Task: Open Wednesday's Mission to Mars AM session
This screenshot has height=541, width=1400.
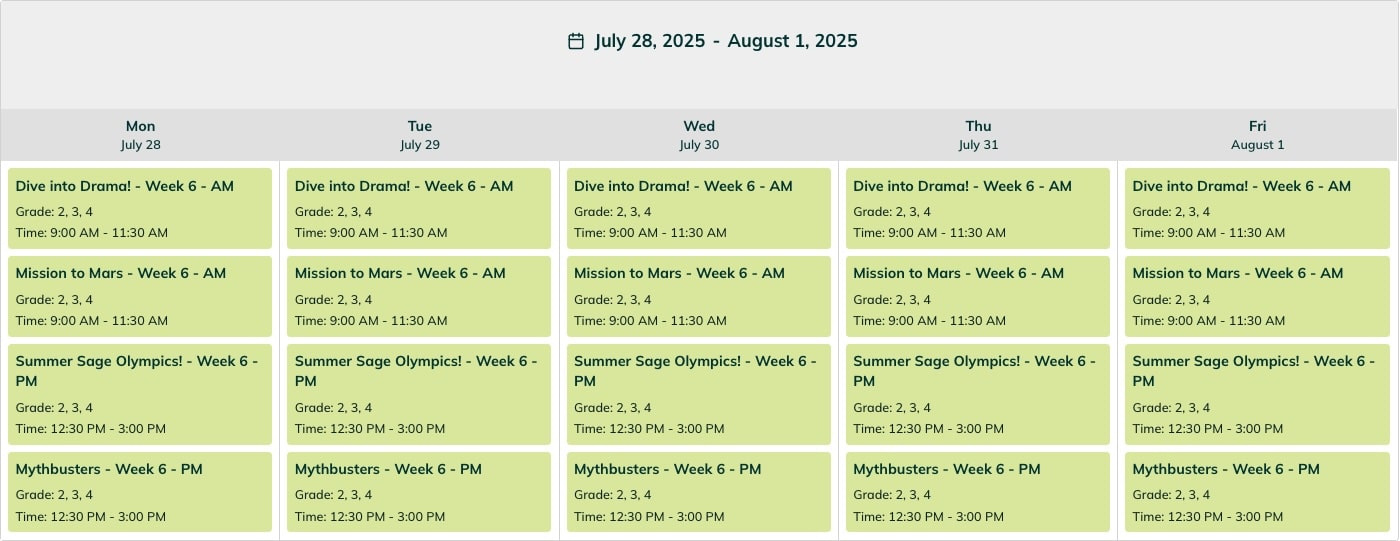Action: pos(698,296)
